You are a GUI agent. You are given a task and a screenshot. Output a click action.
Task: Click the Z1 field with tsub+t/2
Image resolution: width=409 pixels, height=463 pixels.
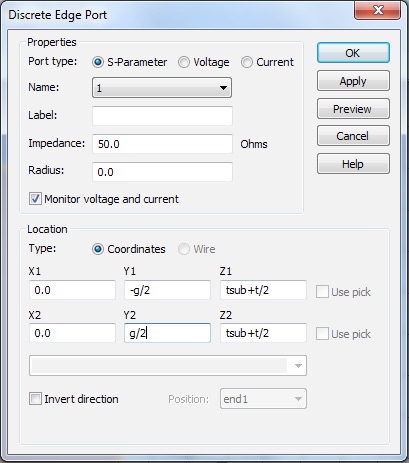[x=263, y=290]
